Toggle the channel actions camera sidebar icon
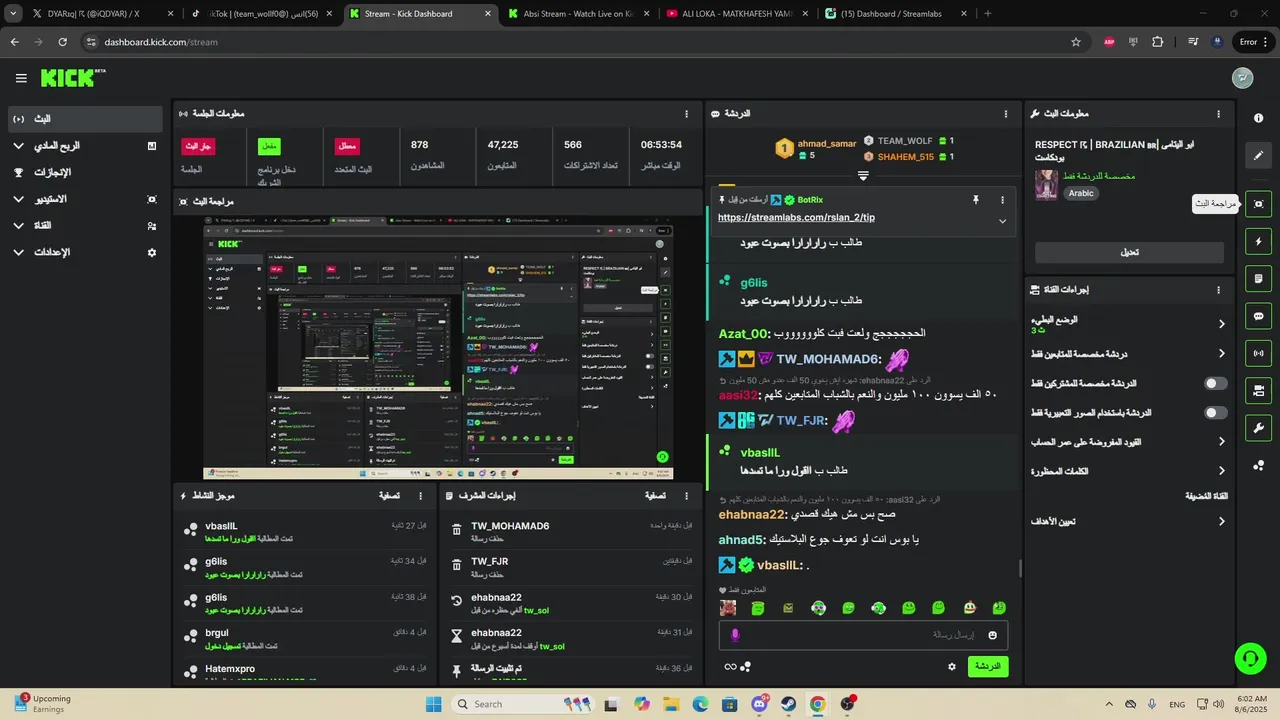This screenshot has height=720, width=1280. [x=1258, y=390]
